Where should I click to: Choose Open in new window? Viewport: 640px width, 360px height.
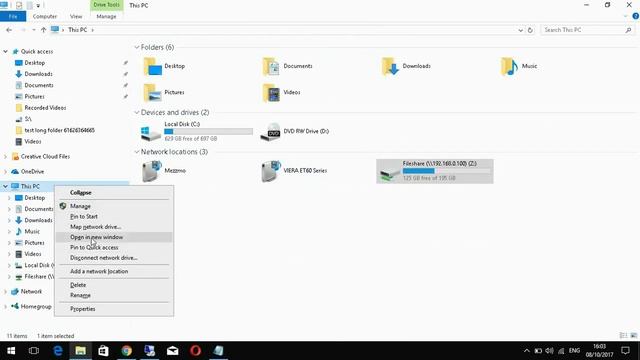click(114, 237)
